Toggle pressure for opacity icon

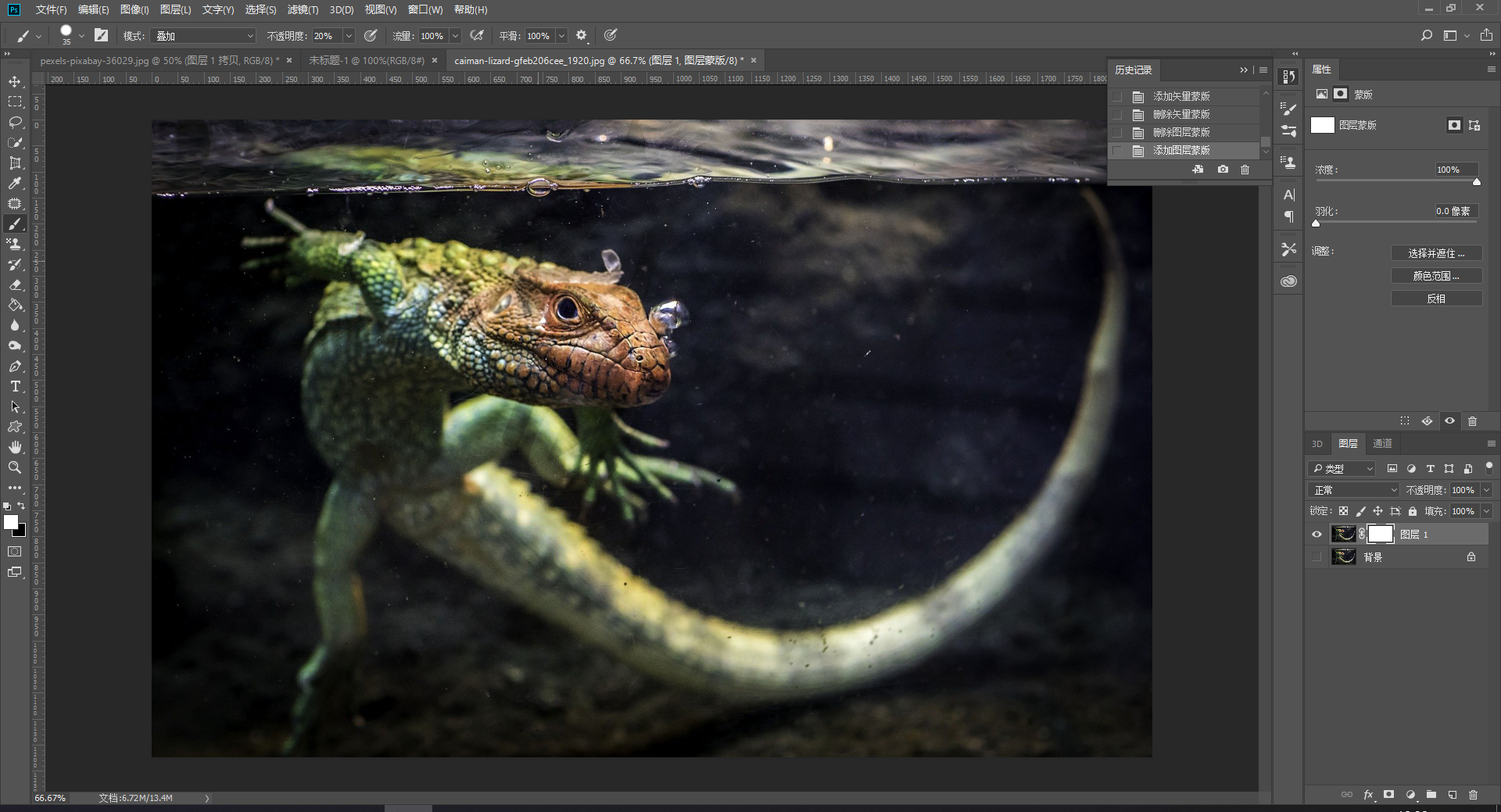tap(371, 35)
